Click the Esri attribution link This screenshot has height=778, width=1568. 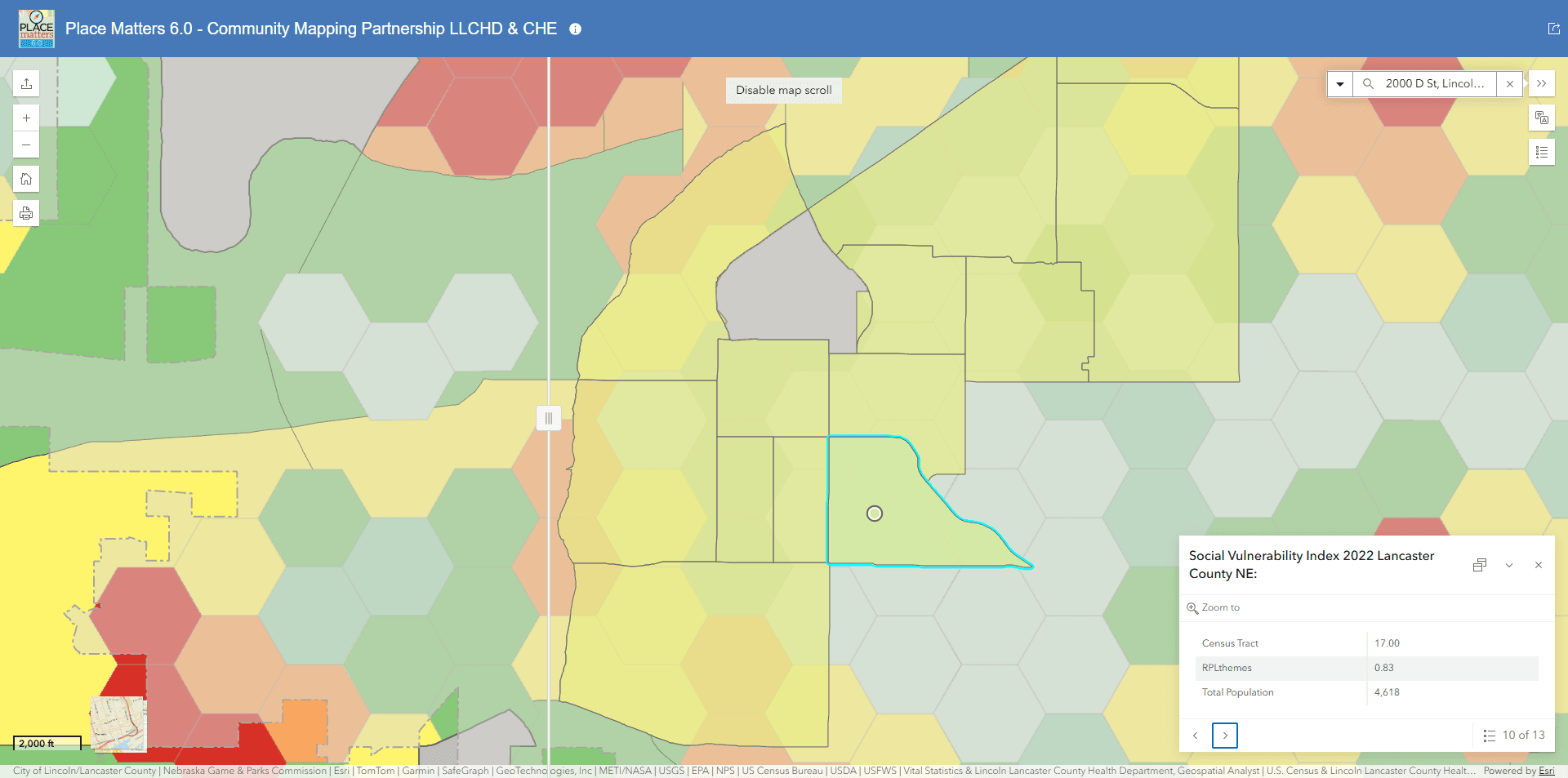[x=1546, y=770]
